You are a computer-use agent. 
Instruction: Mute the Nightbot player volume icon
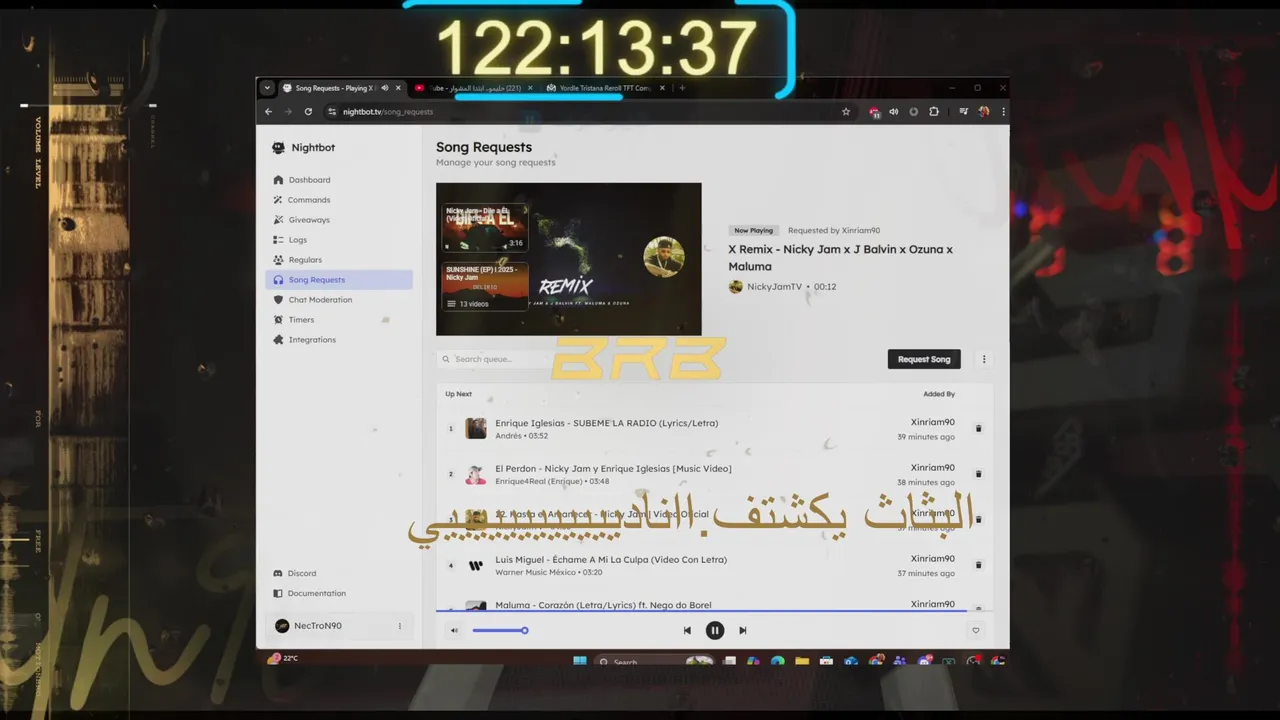[454, 630]
